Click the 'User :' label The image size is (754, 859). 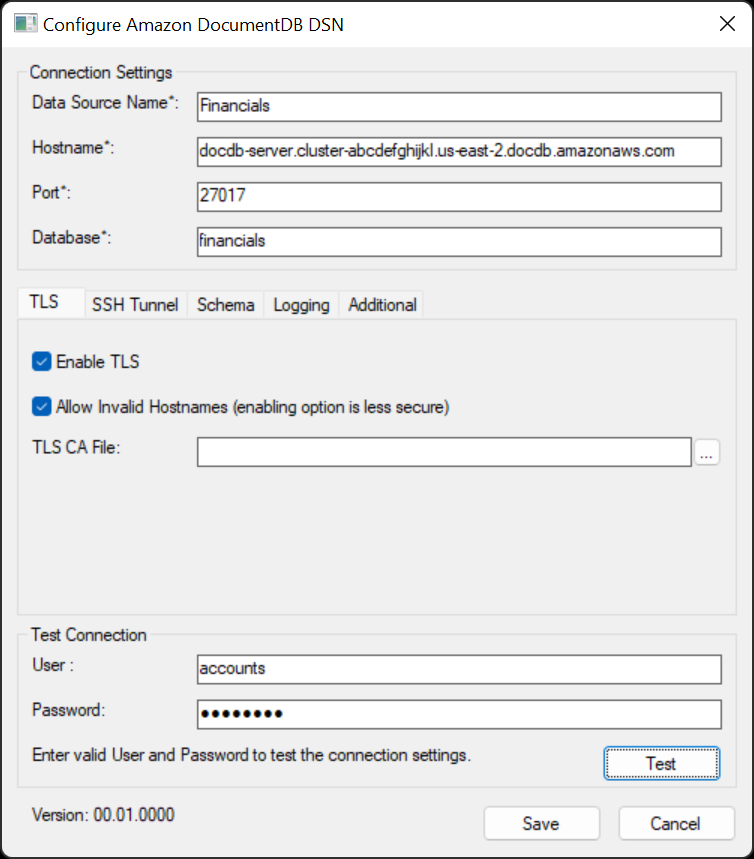point(53,665)
